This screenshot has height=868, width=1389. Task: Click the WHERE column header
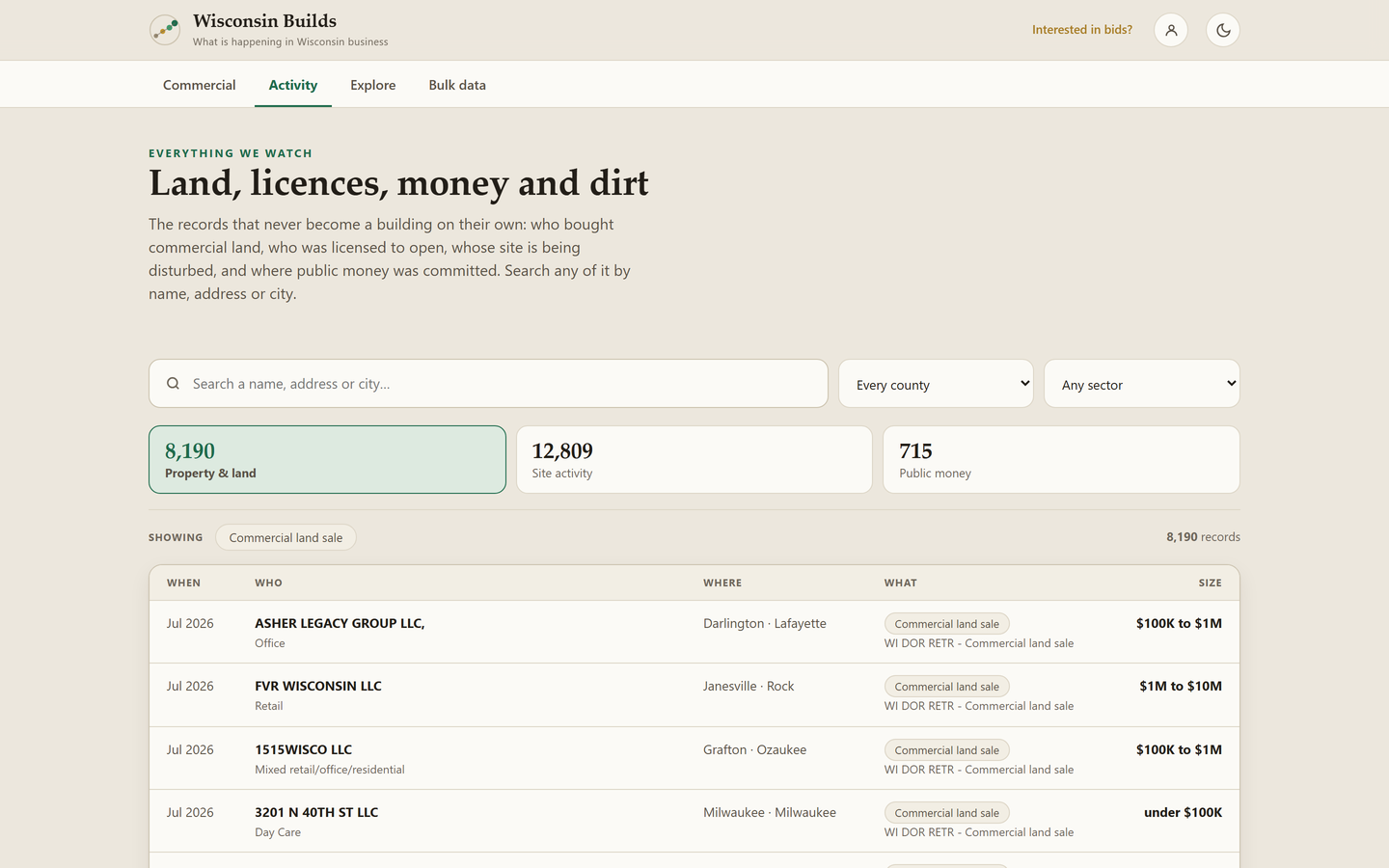[x=722, y=583]
